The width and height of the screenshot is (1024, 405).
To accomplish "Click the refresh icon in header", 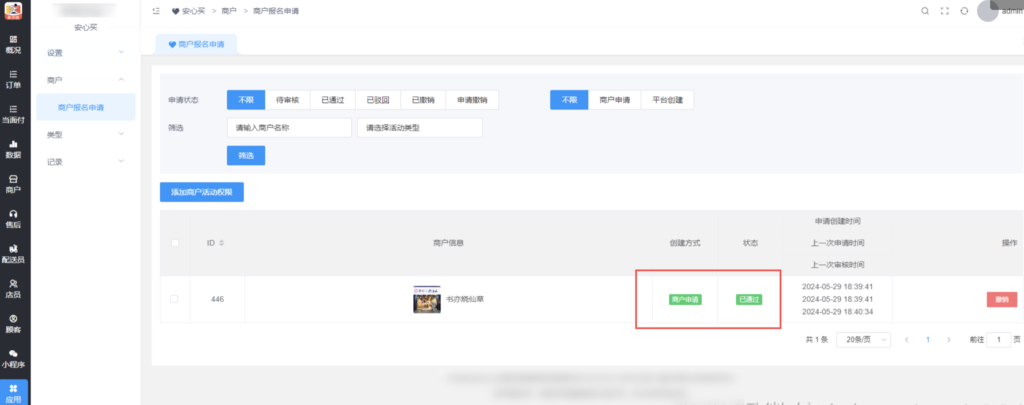I will [x=964, y=11].
